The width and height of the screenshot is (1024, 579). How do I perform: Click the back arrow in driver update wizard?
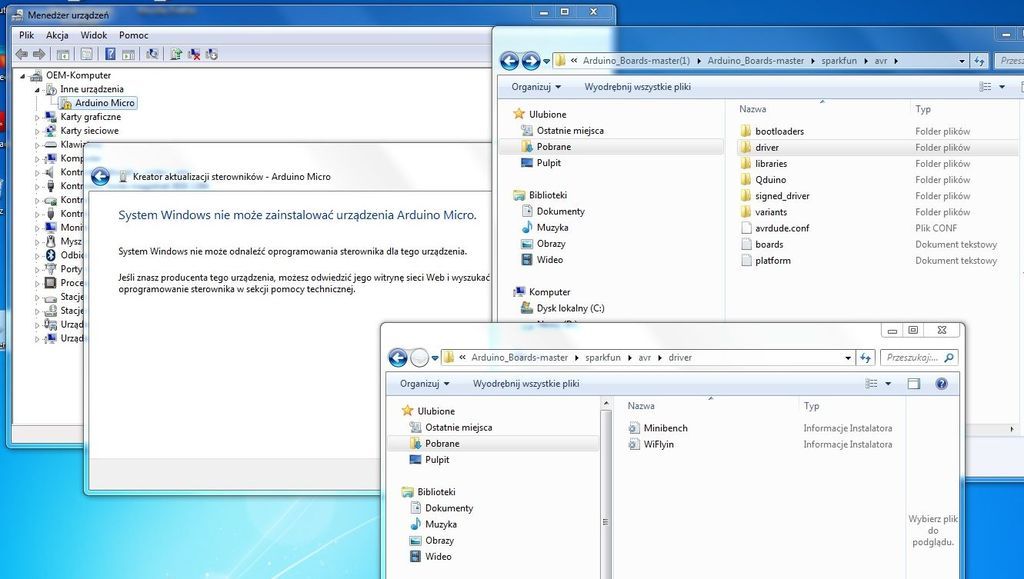[x=100, y=177]
